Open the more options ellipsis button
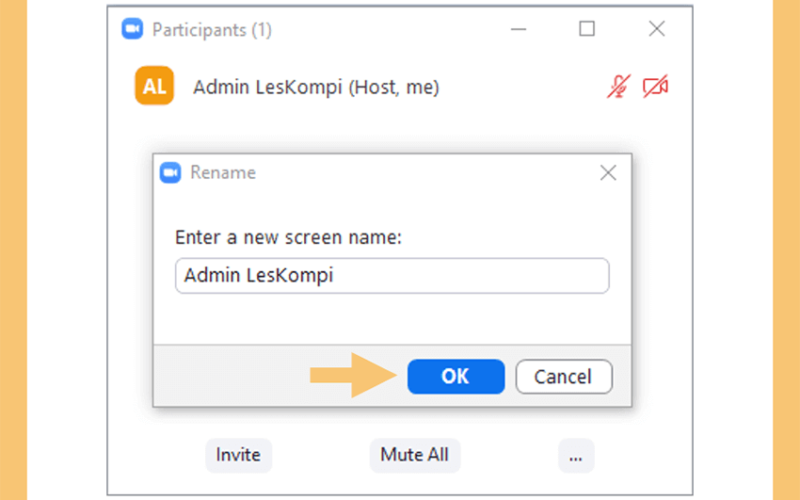This screenshot has height=500, width=800. [576, 455]
